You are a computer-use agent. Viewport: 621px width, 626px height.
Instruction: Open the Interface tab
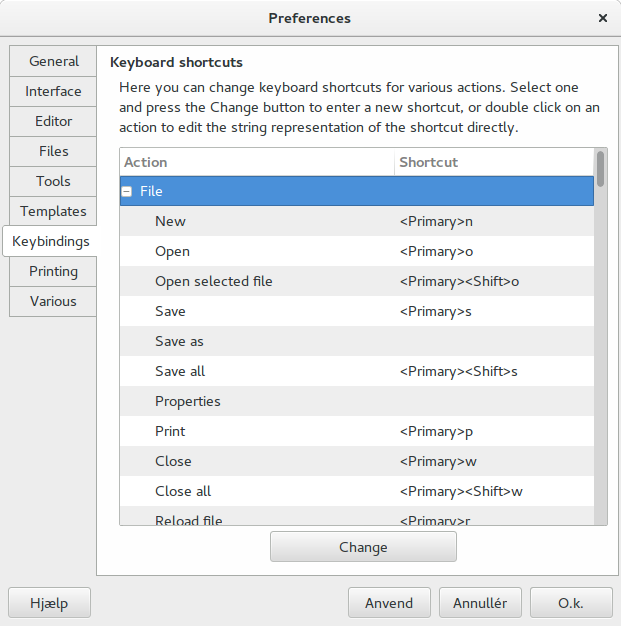tap(53, 91)
